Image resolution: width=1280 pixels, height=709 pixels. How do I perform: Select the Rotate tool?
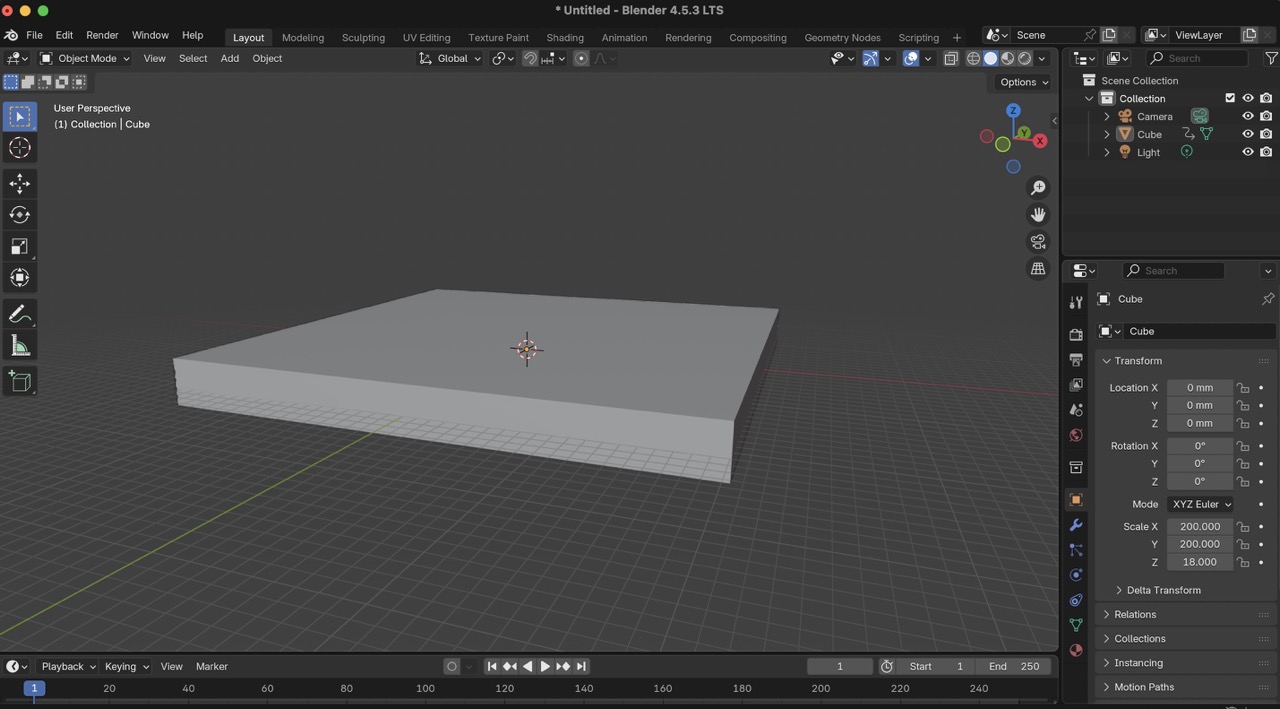tap(20, 215)
